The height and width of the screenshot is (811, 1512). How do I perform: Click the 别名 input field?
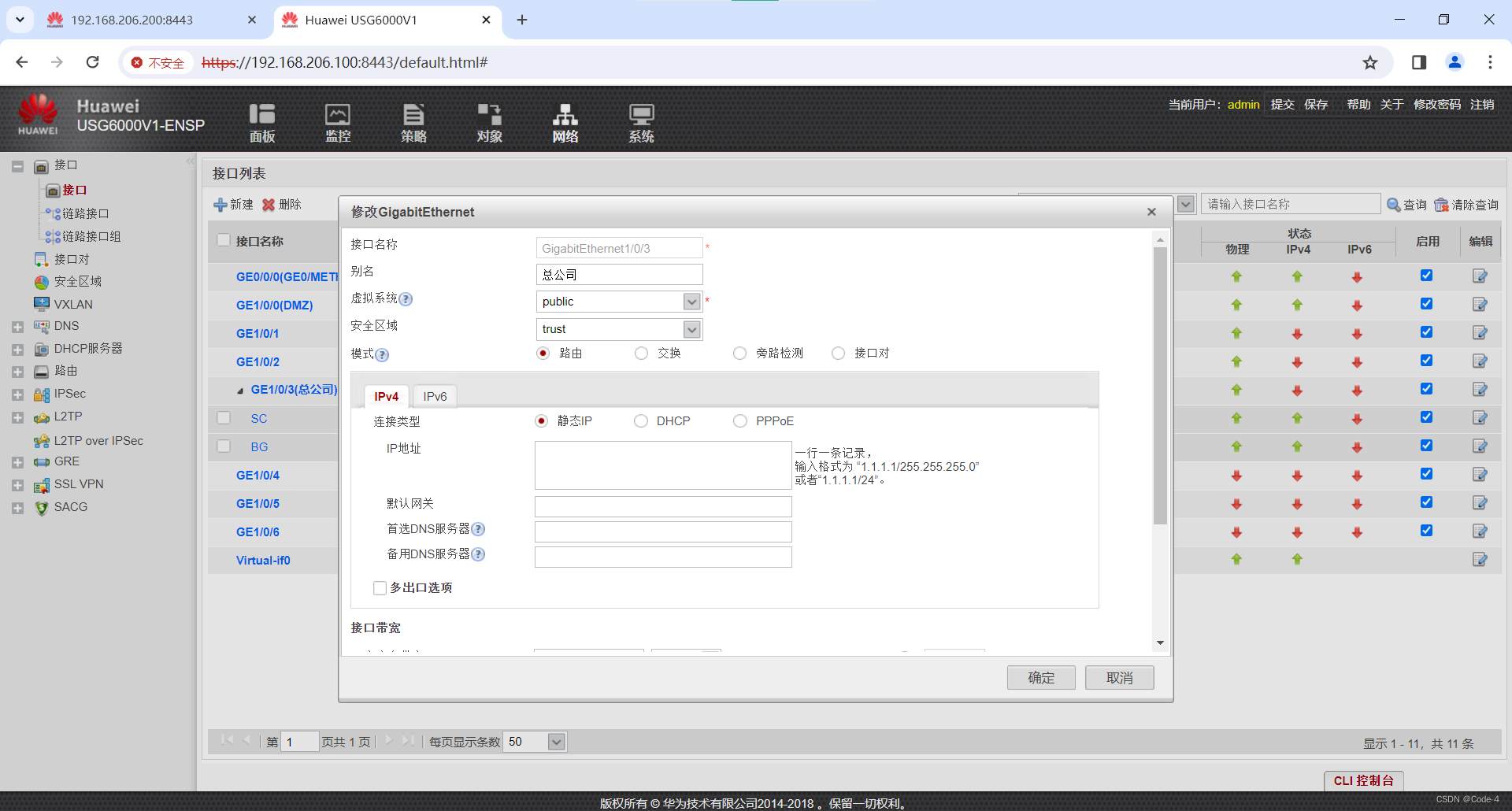(x=619, y=275)
